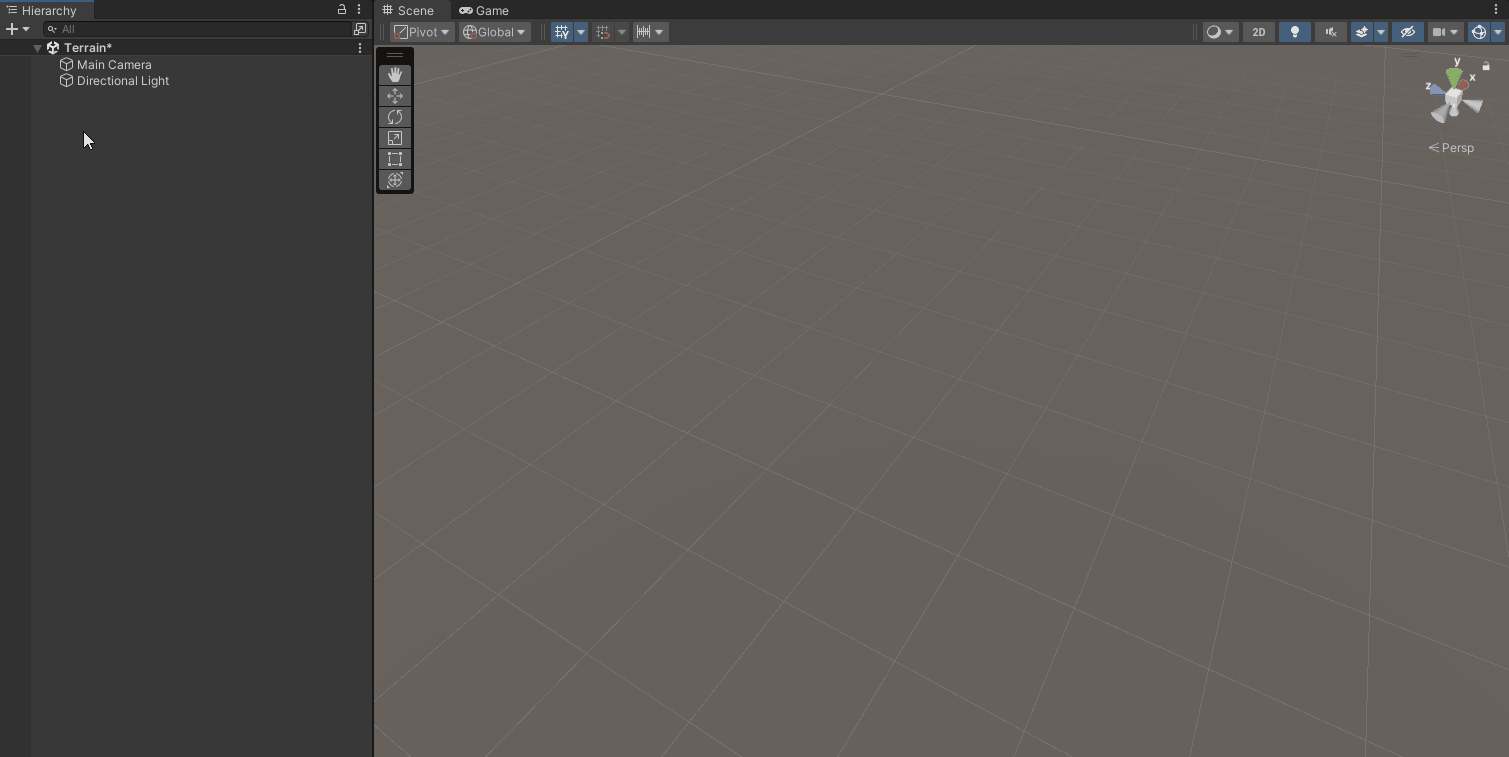Open the scene camera settings dropdown

coord(1446,32)
